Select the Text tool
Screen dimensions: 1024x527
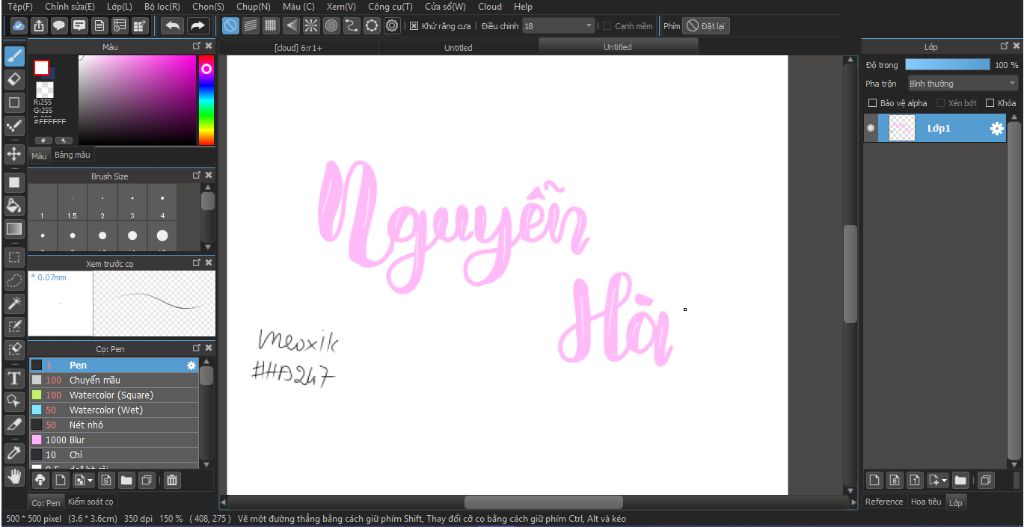point(14,378)
